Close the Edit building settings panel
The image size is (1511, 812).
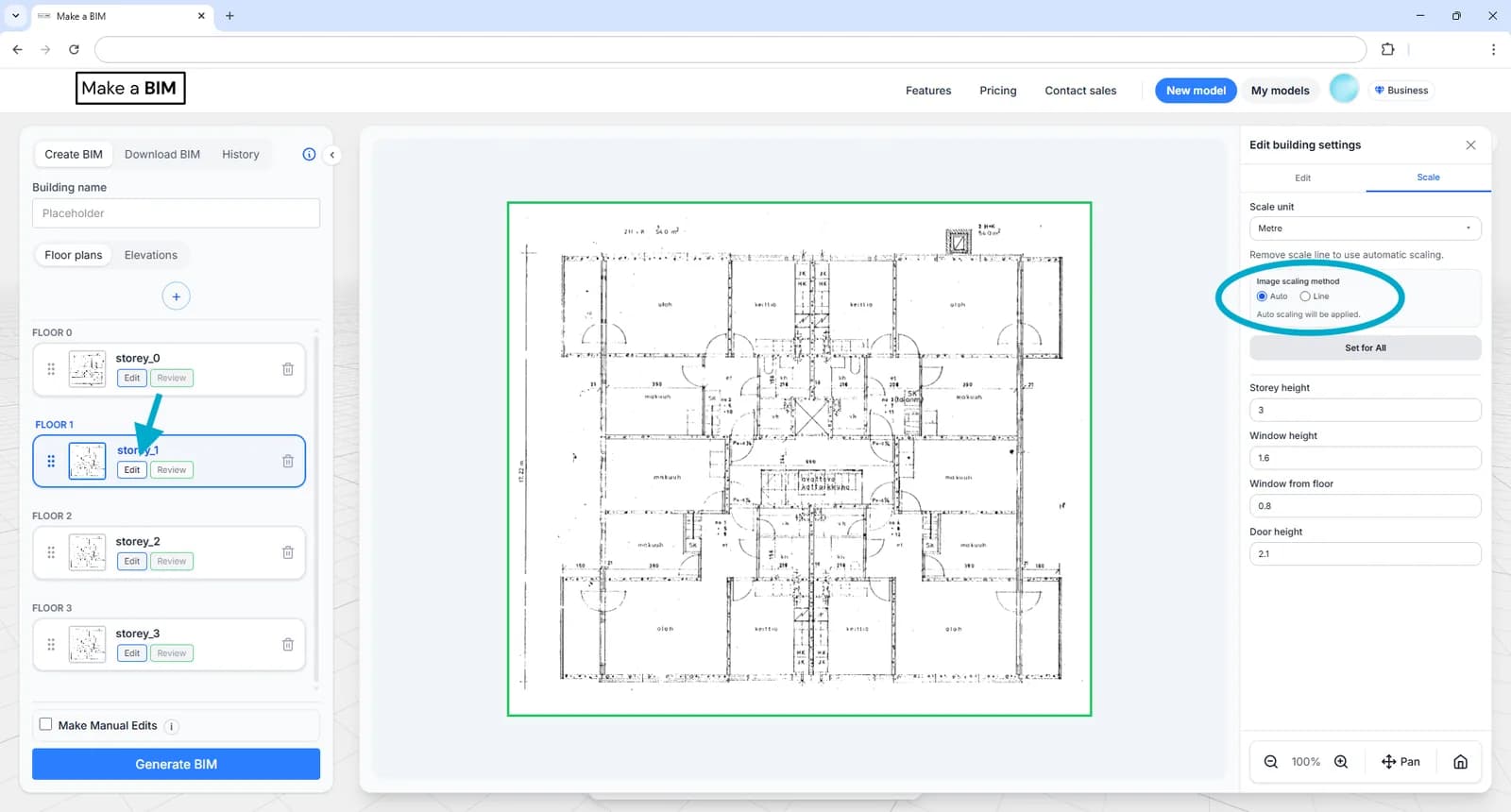pos(1470,144)
